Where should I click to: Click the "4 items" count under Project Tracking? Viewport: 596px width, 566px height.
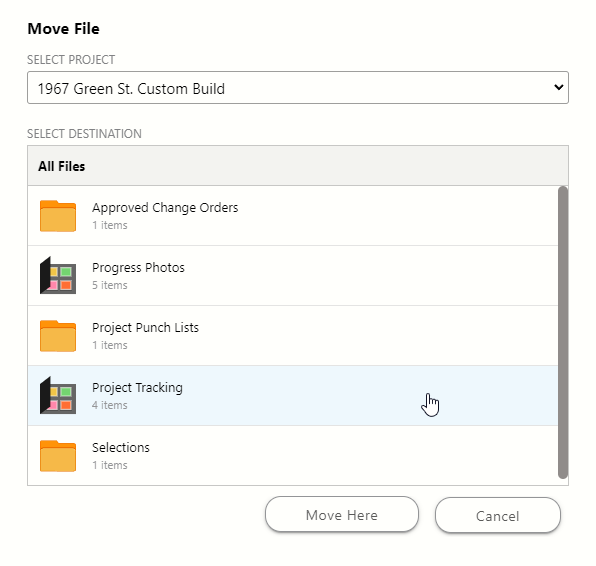coord(109,405)
